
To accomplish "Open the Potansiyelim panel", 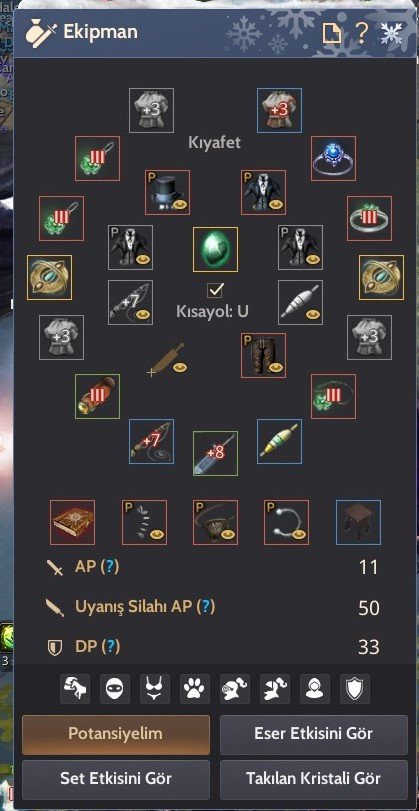I will point(116,734).
